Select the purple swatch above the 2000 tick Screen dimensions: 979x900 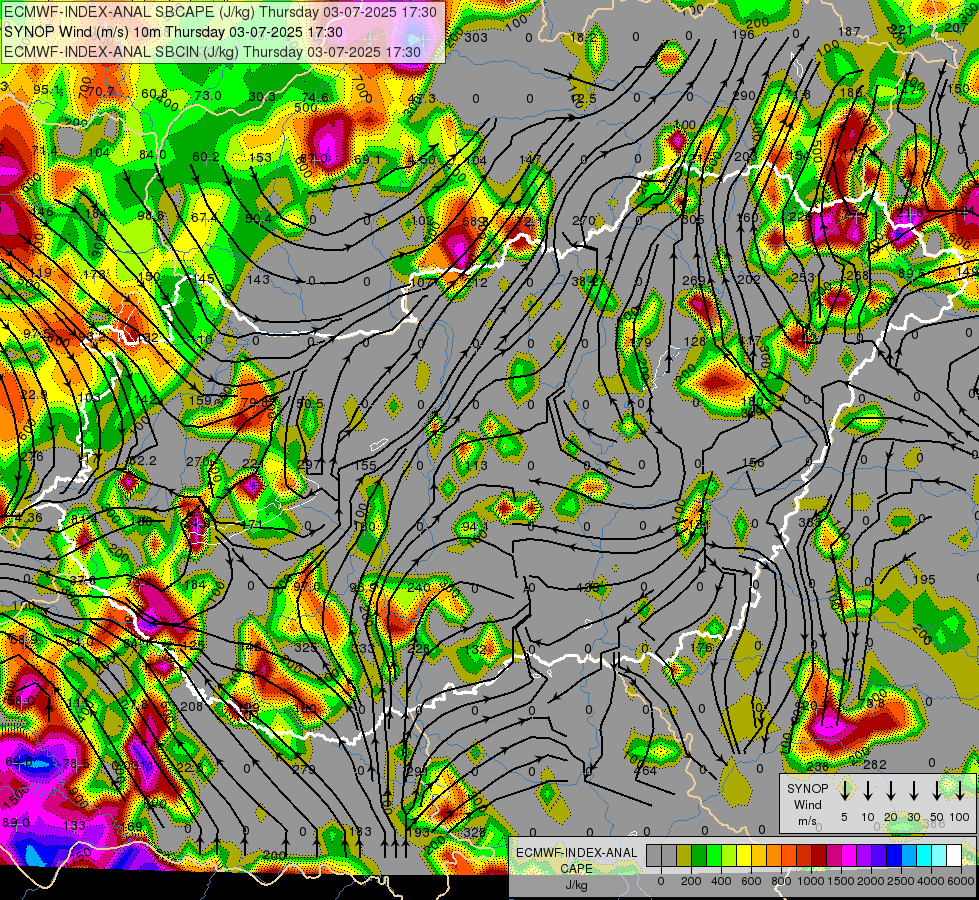[863, 856]
